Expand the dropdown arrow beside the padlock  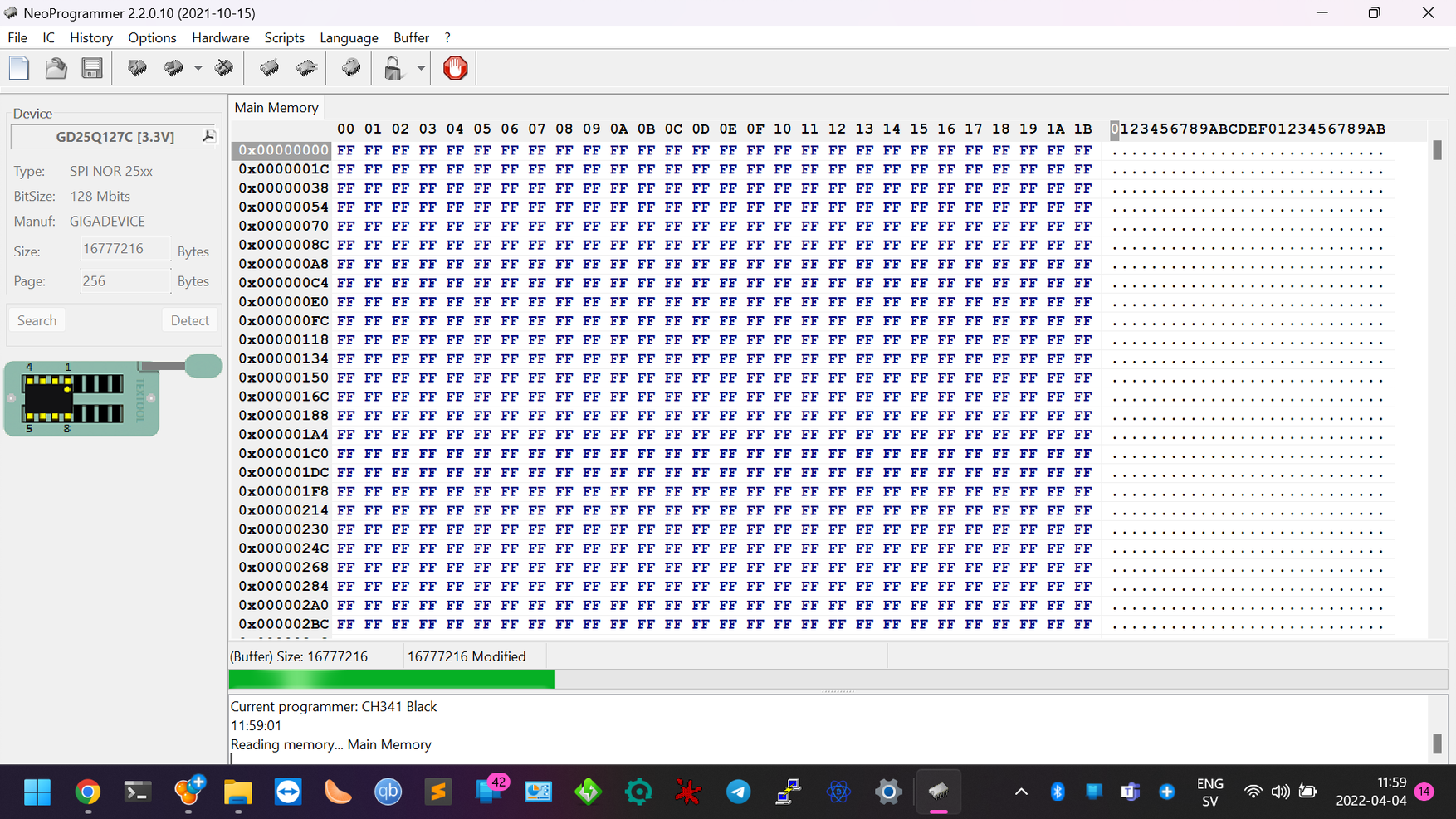point(421,68)
